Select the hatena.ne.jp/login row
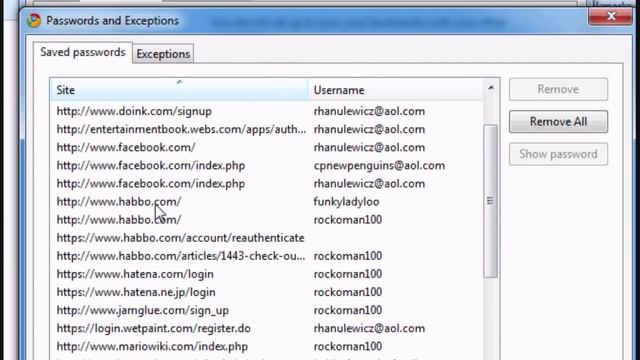Viewport: 640px width, 360px height. point(267,292)
